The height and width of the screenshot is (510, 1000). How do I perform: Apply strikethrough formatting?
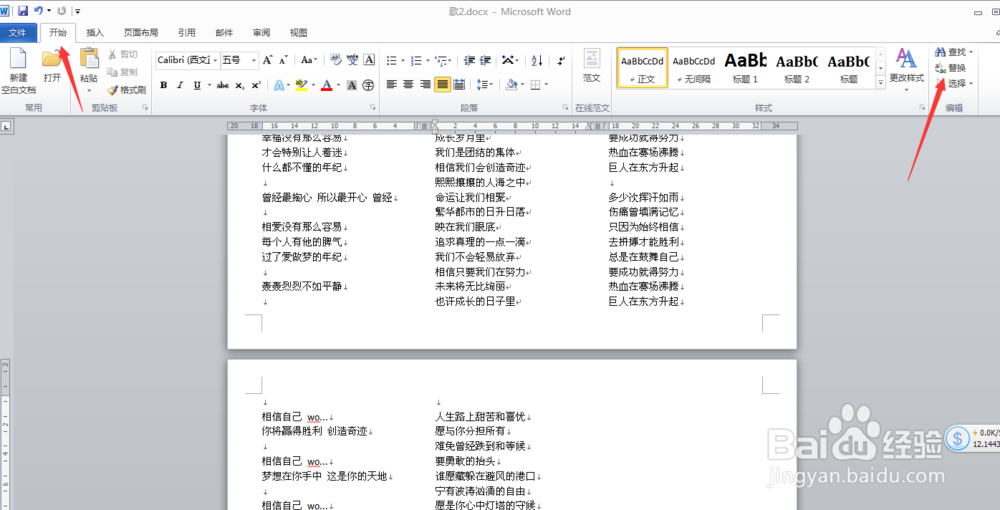tap(223, 85)
